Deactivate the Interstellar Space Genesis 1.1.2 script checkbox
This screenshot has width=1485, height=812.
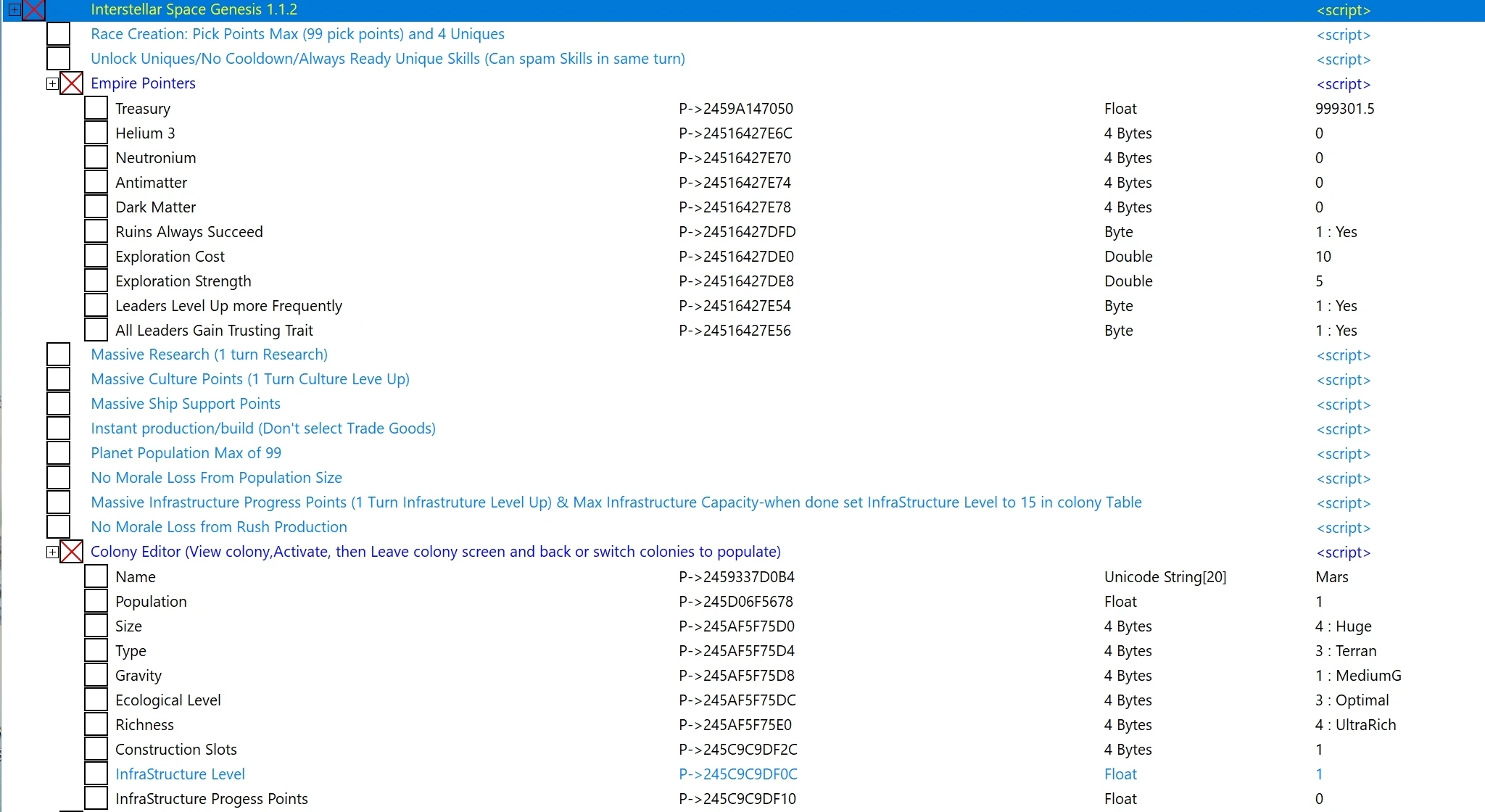tap(34, 10)
